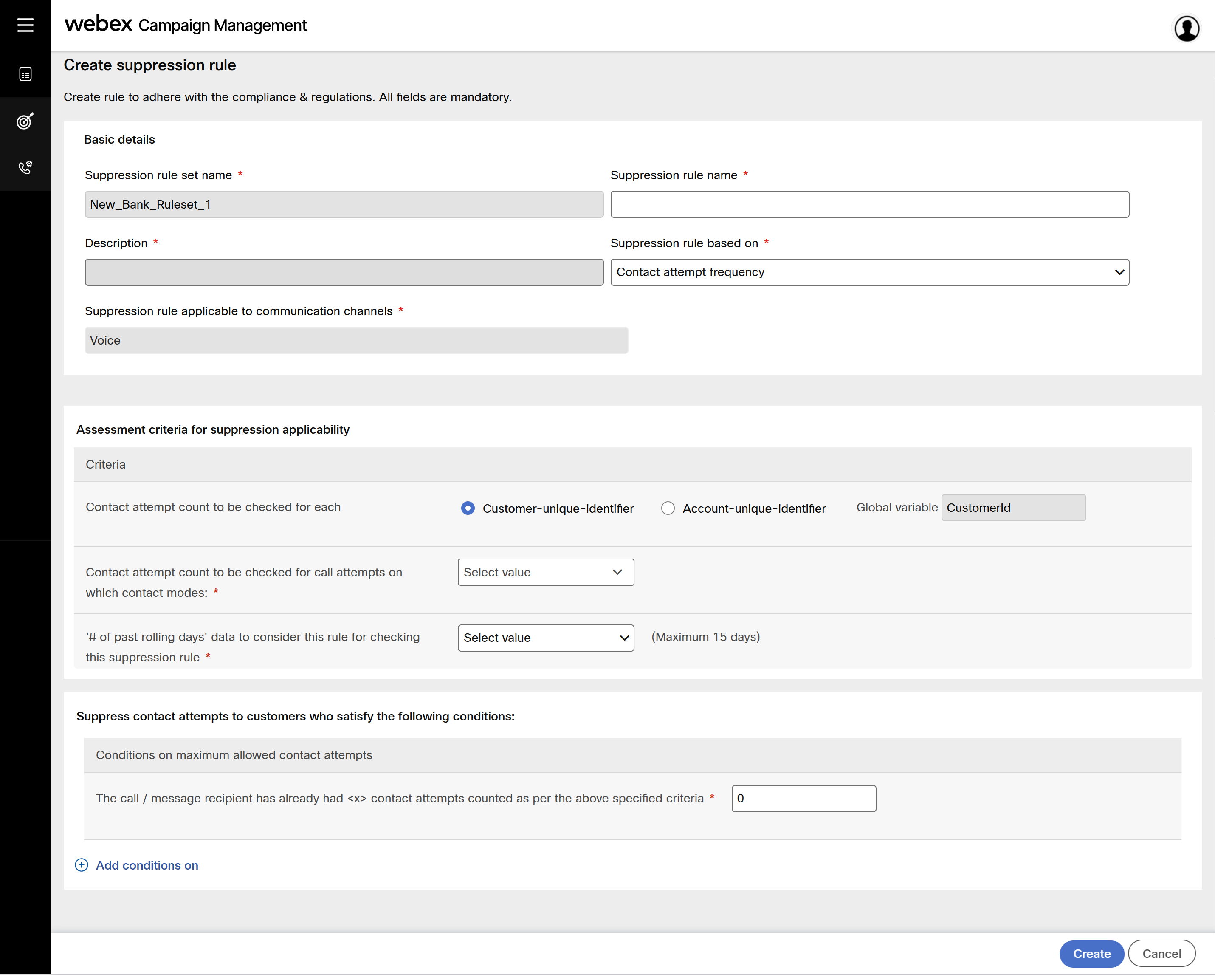The image size is (1215, 980).
Task: Click the list/report sidebar icon
Action: click(25, 74)
